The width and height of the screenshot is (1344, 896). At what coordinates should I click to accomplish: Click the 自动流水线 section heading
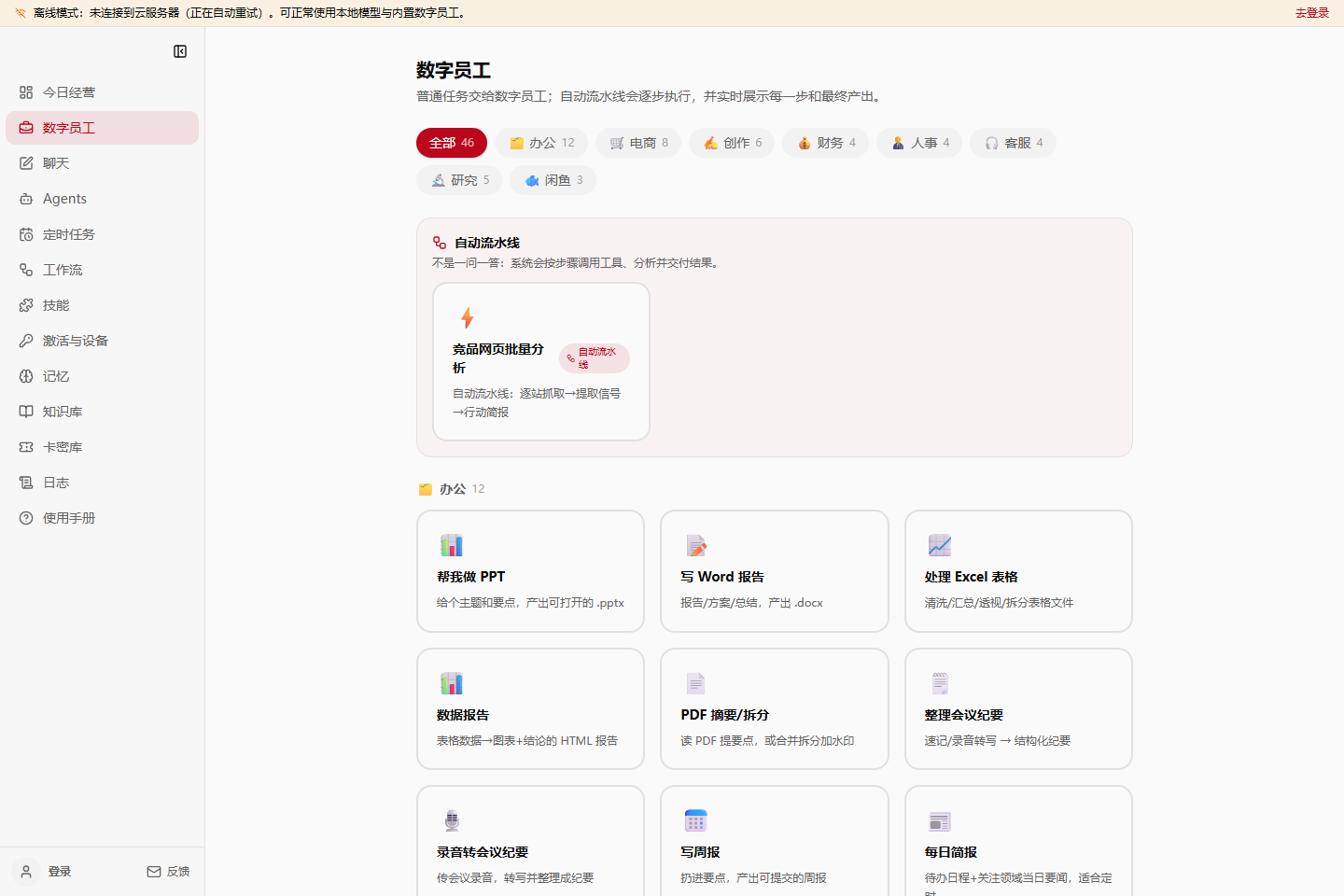pos(487,243)
